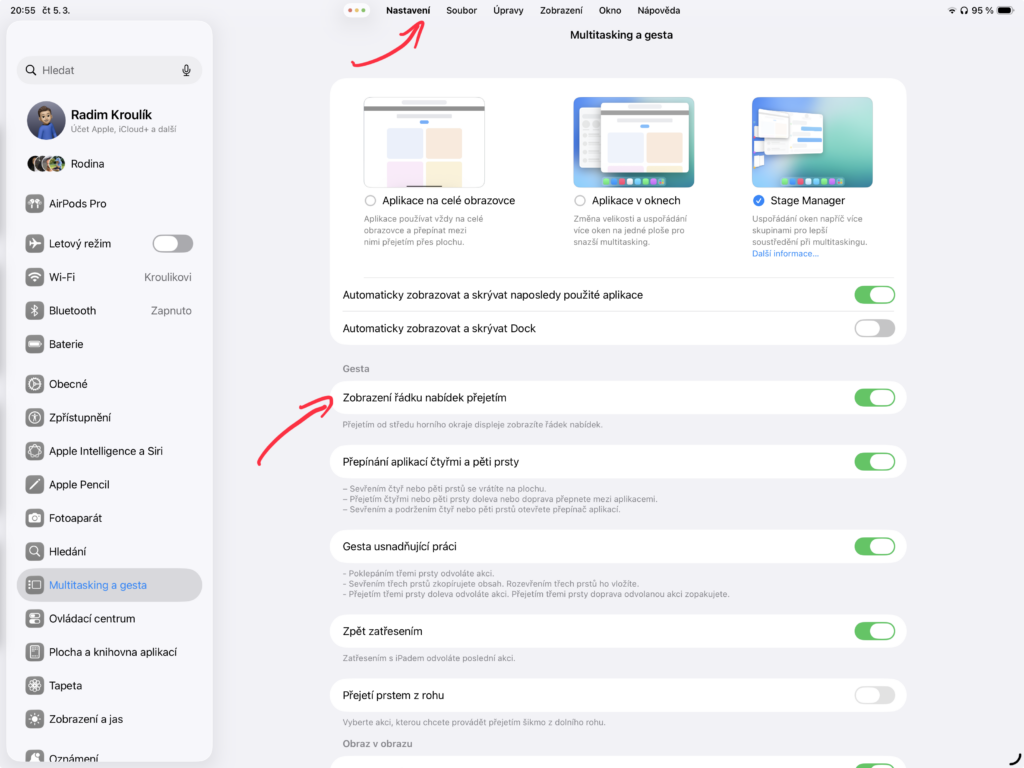Open Radim Kroulík Apple account profile
1024x768 pixels.
click(110, 121)
